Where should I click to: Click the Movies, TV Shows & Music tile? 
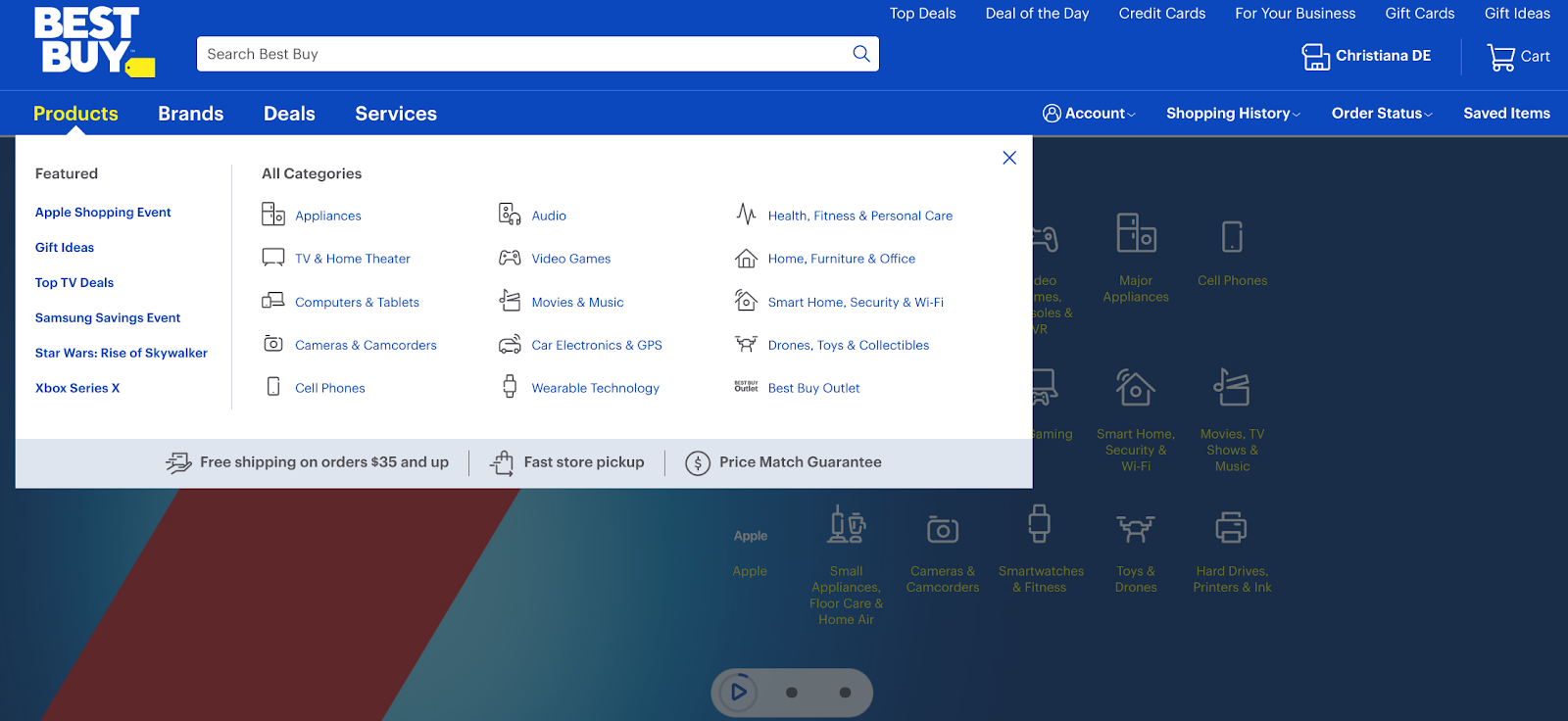(x=1232, y=421)
